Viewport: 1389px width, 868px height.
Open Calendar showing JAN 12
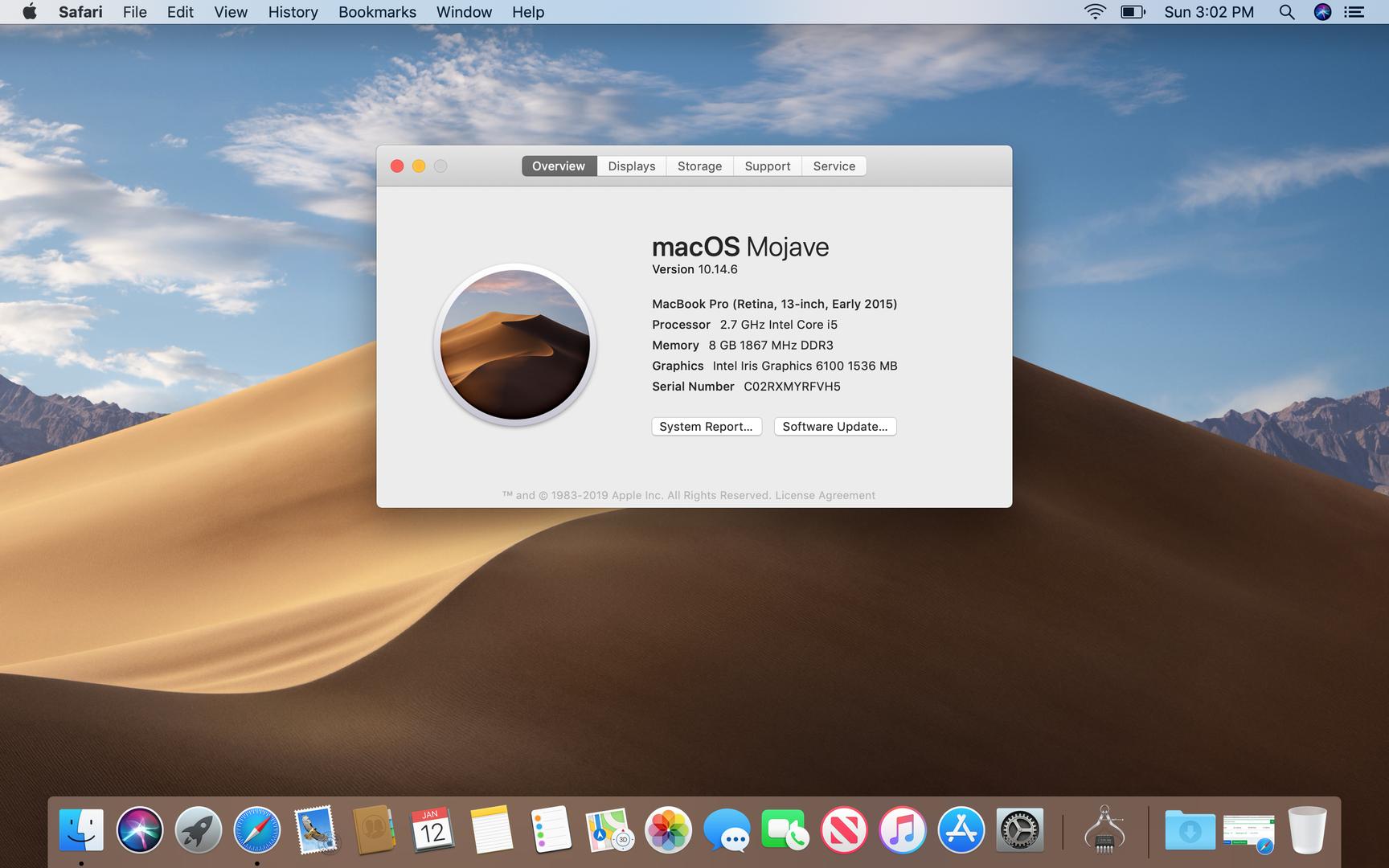click(433, 830)
